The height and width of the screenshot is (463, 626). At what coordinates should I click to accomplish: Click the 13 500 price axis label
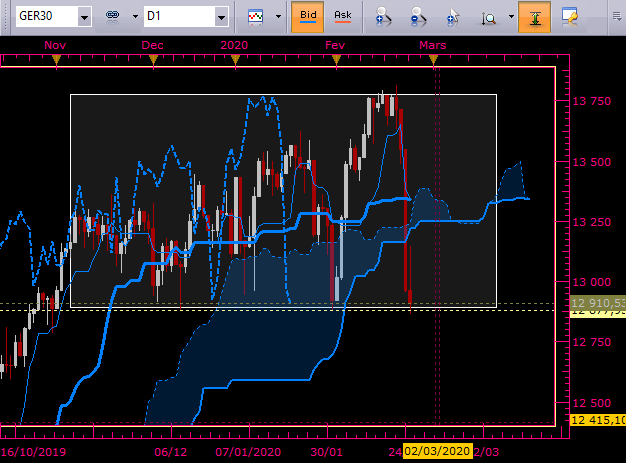pyautogui.click(x=592, y=162)
